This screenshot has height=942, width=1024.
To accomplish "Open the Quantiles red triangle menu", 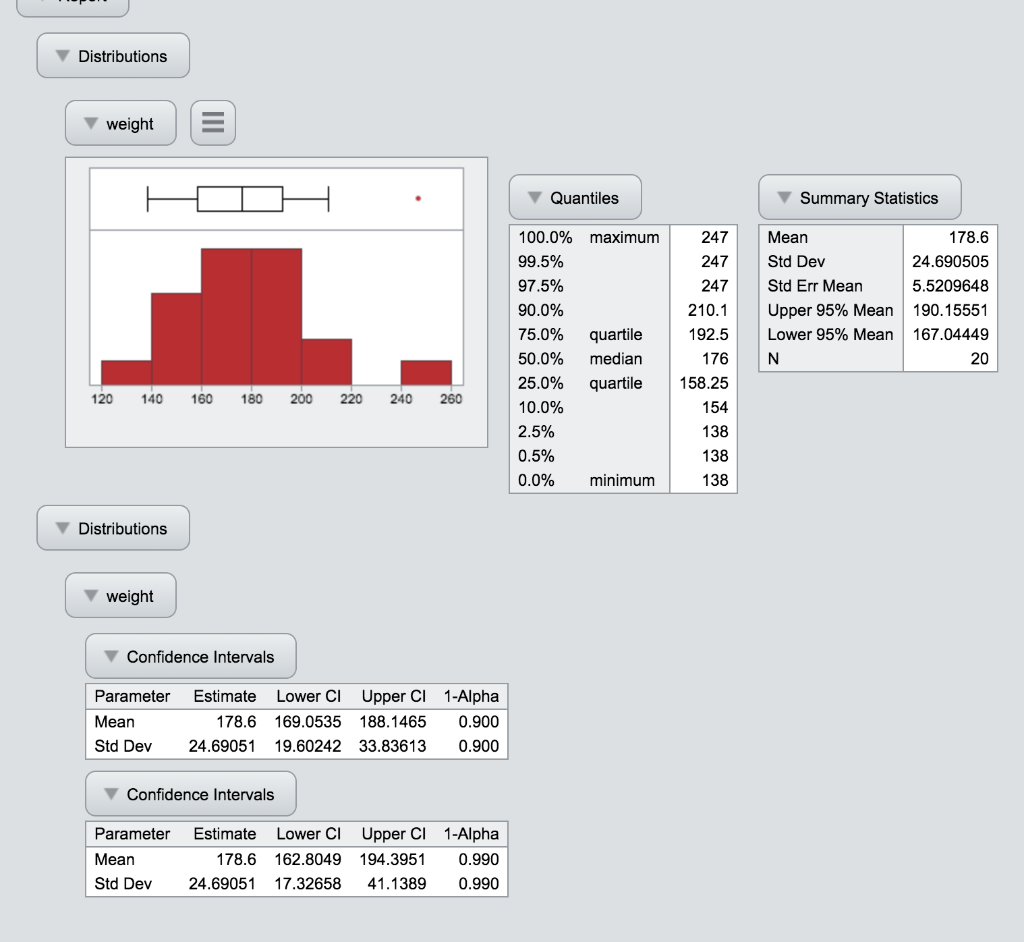I will [533, 197].
